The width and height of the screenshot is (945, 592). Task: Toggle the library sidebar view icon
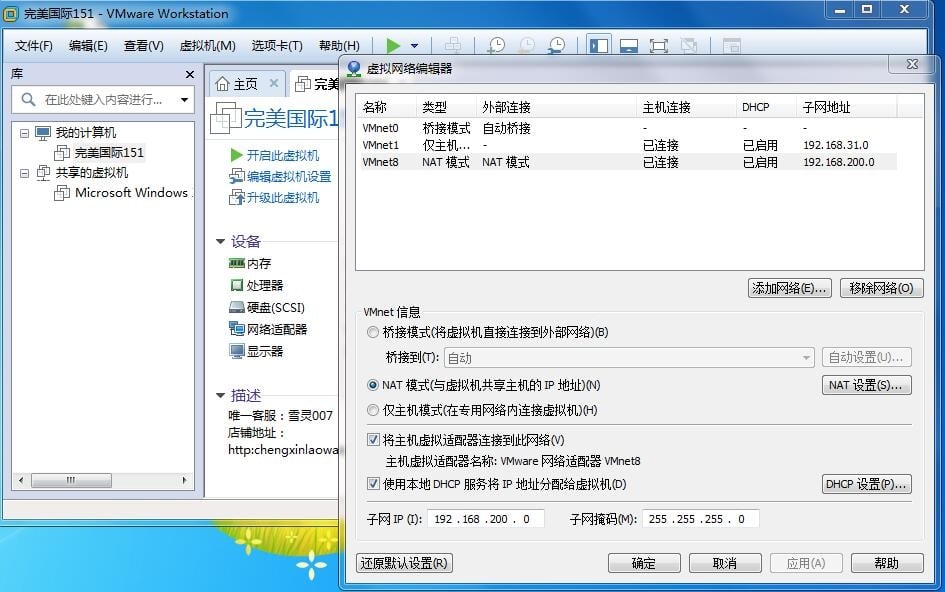pos(598,46)
